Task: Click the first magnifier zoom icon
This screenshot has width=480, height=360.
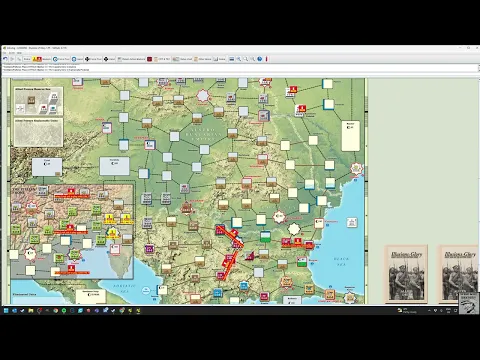Action: [239, 59]
